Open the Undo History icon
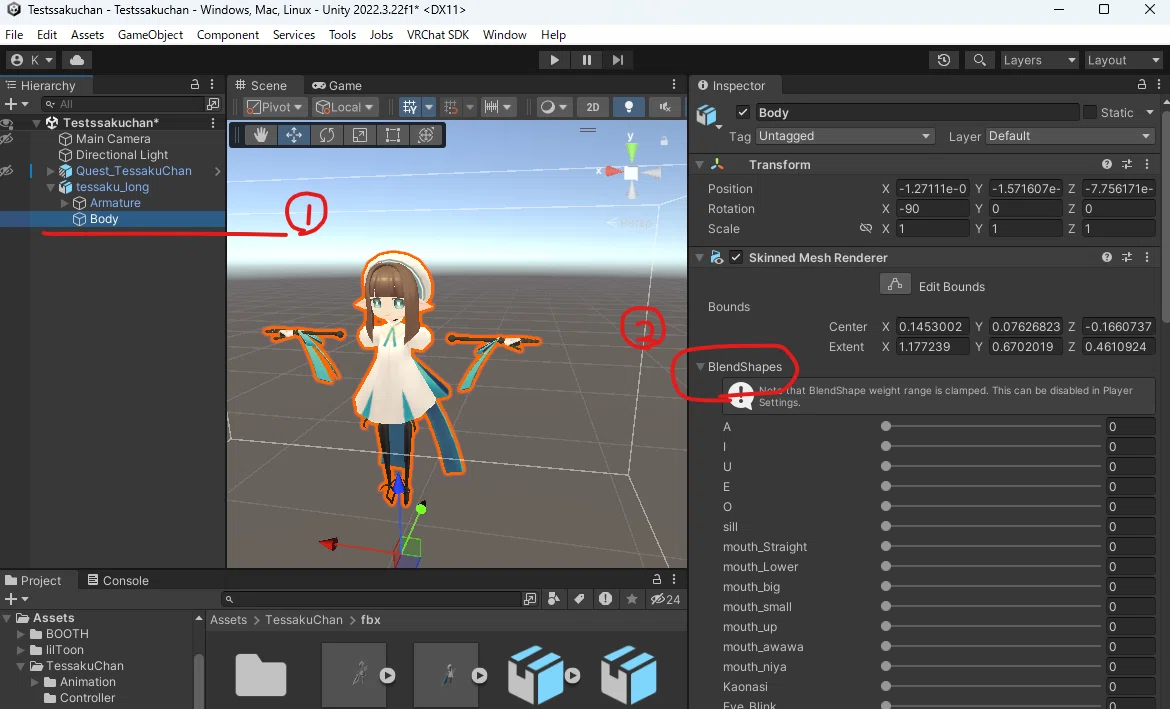The width and height of the screenshot is (1170, 709). [x=944, y=60]
